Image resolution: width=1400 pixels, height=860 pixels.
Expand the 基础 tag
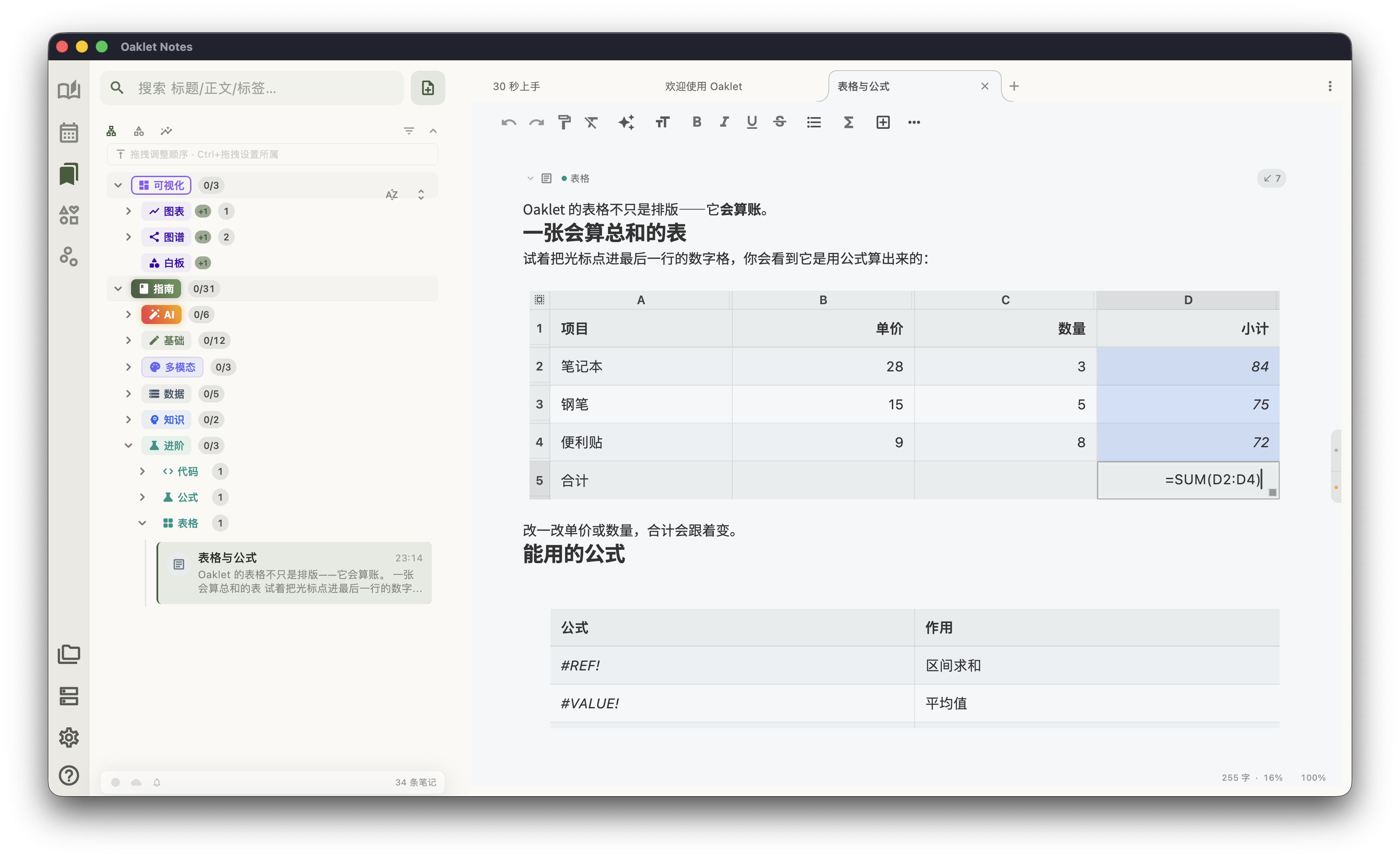click(x=128, y=340)
